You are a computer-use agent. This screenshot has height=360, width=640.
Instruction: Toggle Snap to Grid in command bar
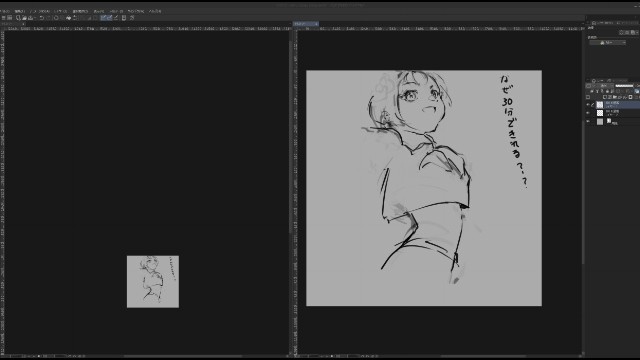[116, 18]
